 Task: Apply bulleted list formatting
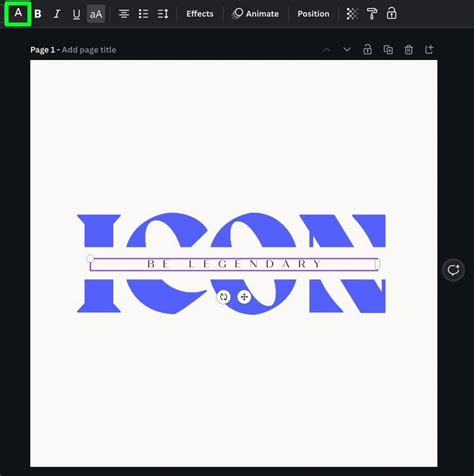143,14
